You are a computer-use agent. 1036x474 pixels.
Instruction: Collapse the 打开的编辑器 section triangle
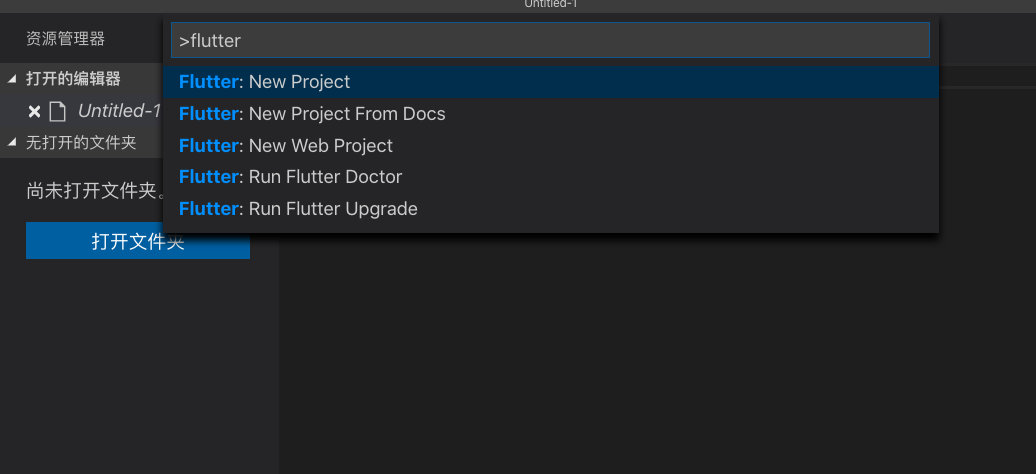(x=12, y=79)
